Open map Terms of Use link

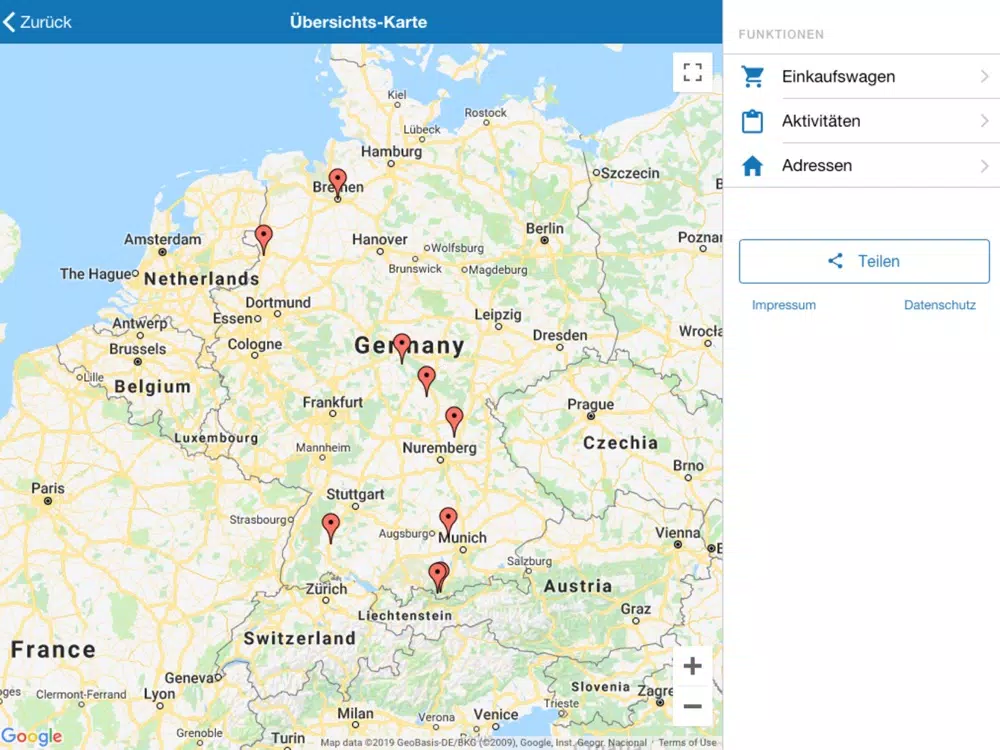[x=688, y=742]
